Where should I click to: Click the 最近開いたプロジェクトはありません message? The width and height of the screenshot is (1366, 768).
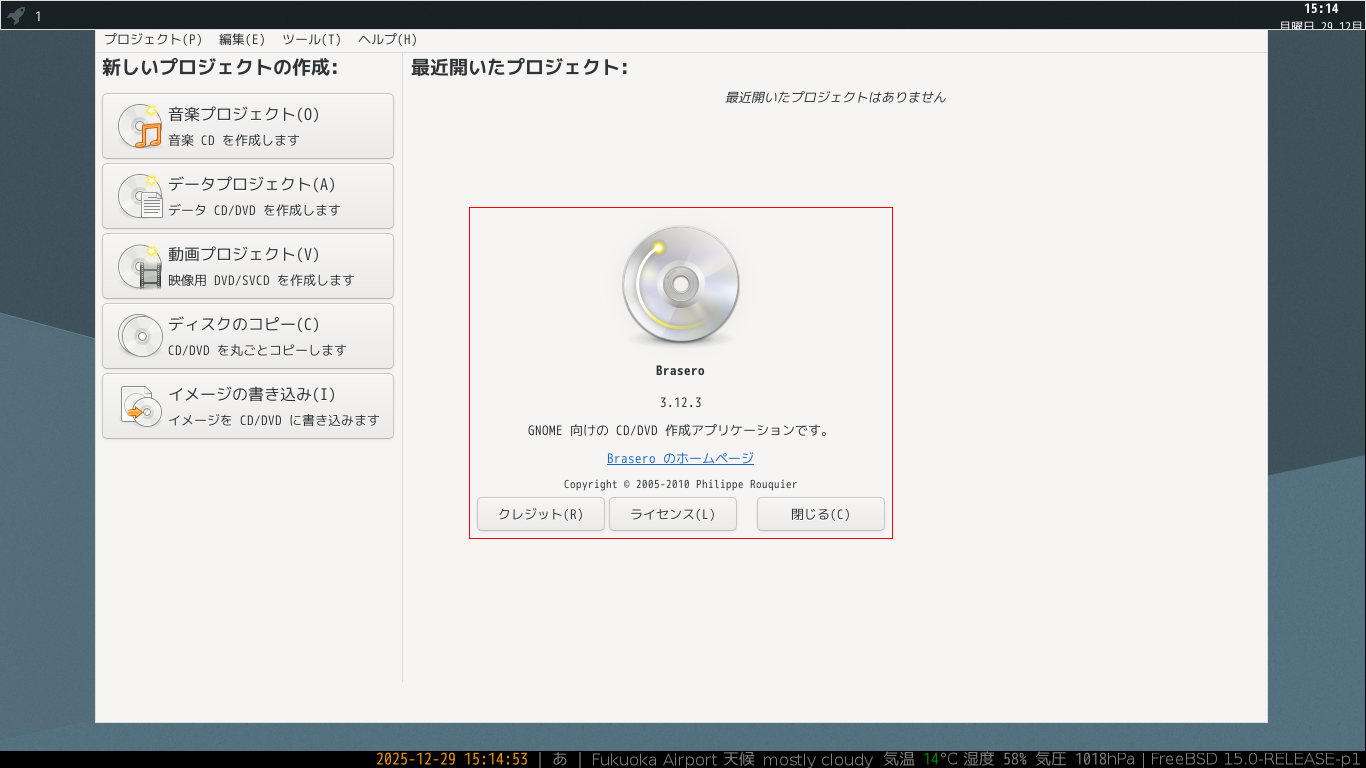pyautogui.click(x=835, y=97)
